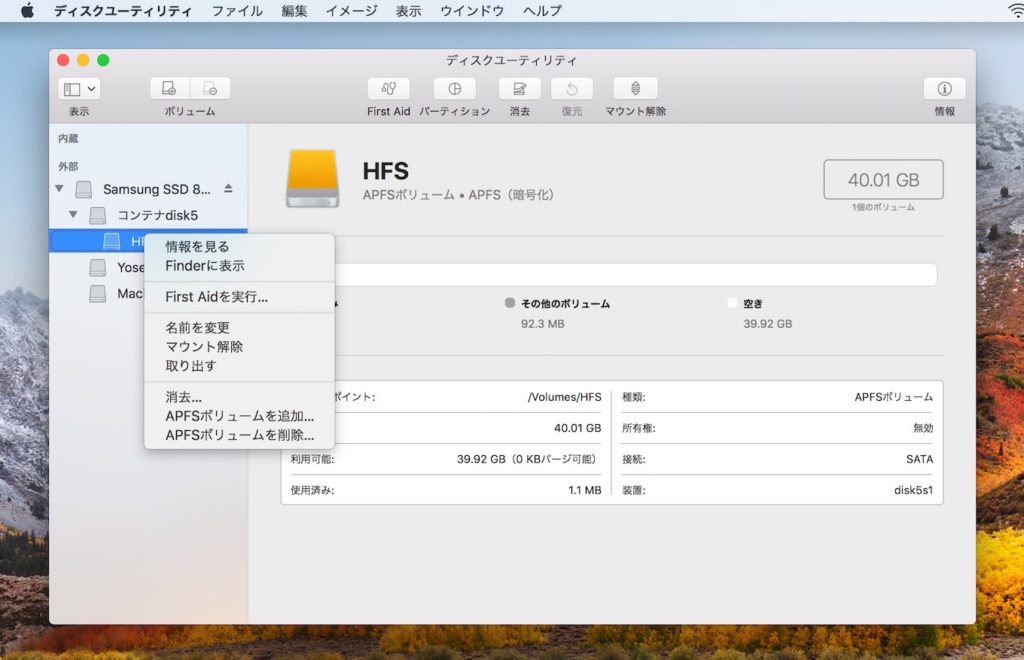Eject Samsung SSD with the sidebar eject icon

(227, 188)
